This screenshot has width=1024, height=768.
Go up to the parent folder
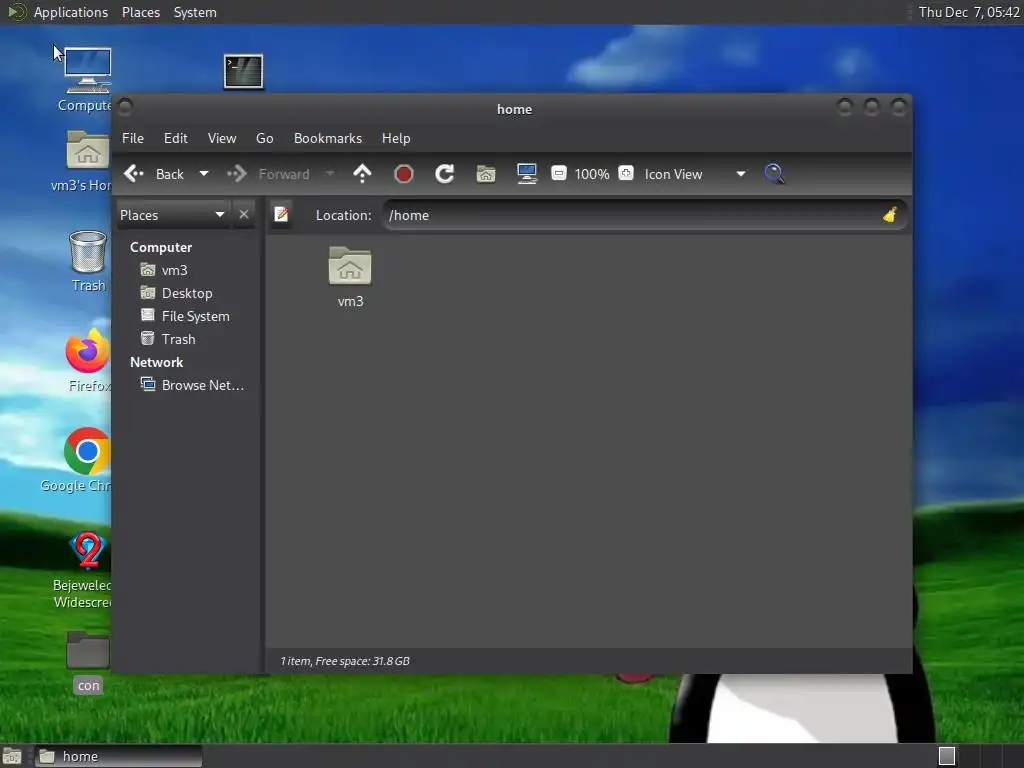point(362,174)
